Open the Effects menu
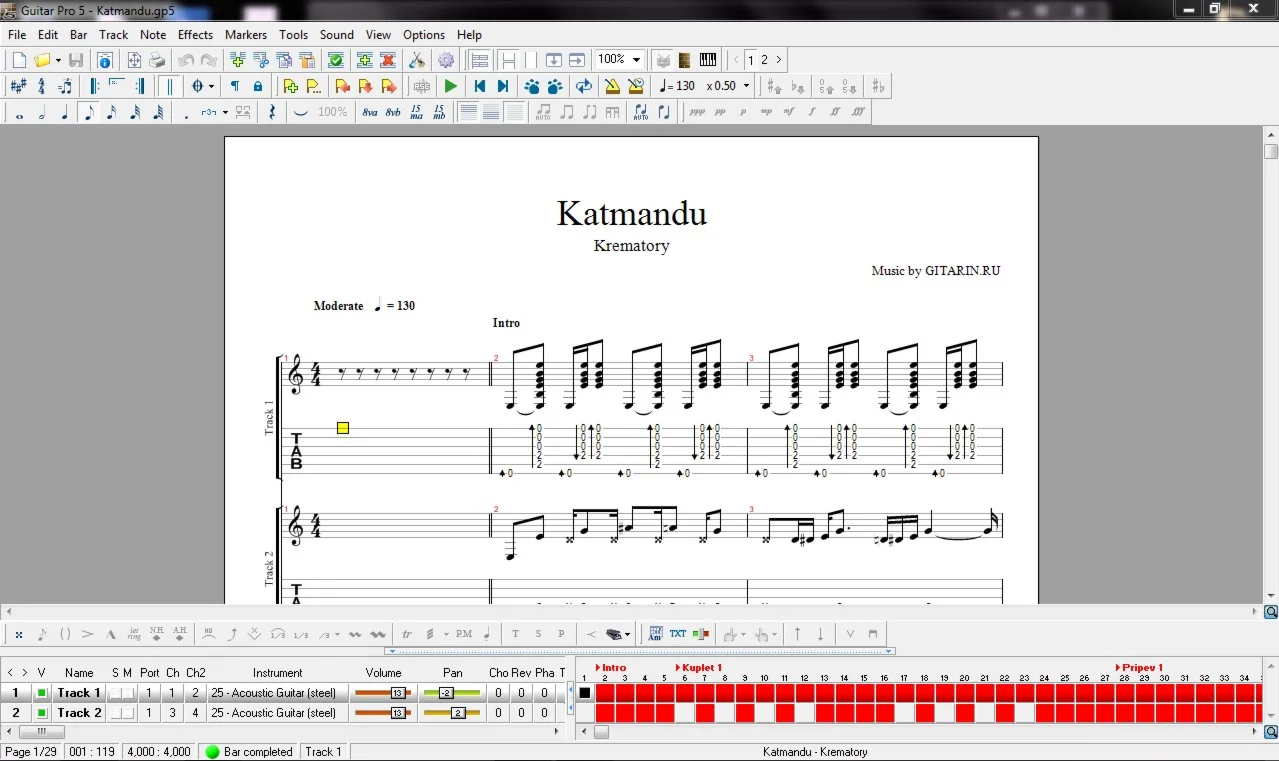 (195, 34)
